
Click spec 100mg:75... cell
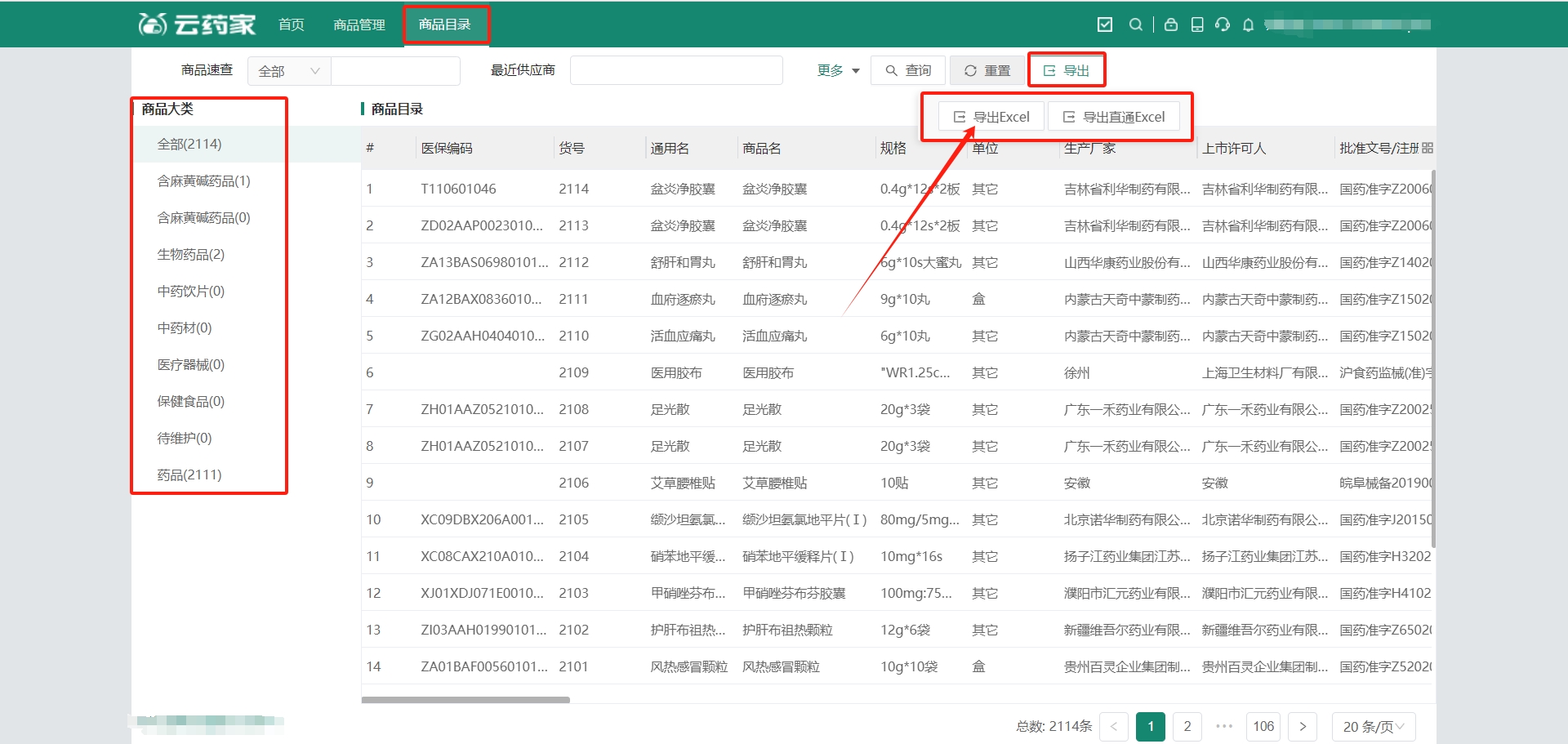coord(916,593)
